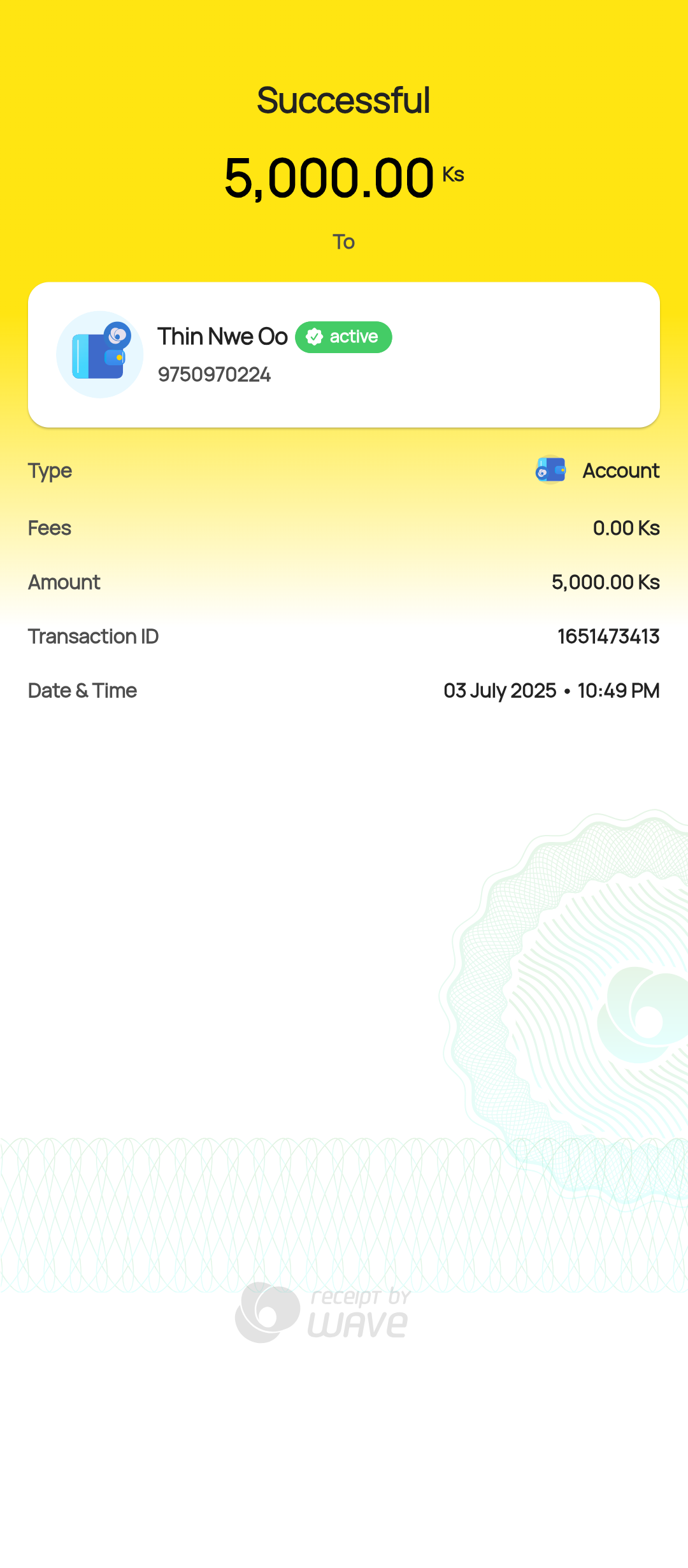Tap the 0.00 Ks fees value
This screenshot has height=1568, width=688.
pos(626,528)
